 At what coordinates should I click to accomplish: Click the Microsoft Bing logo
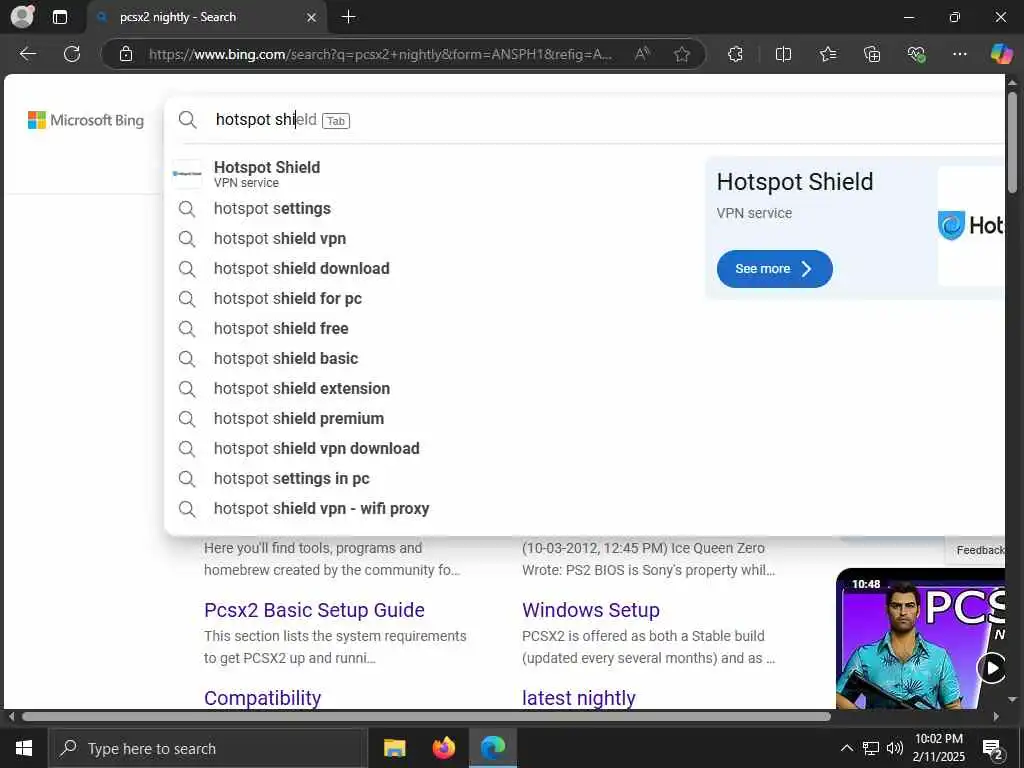(86, 120)
